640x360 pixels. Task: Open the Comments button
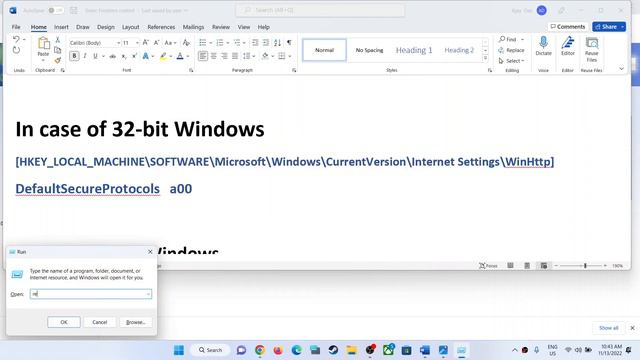(567, 27)
